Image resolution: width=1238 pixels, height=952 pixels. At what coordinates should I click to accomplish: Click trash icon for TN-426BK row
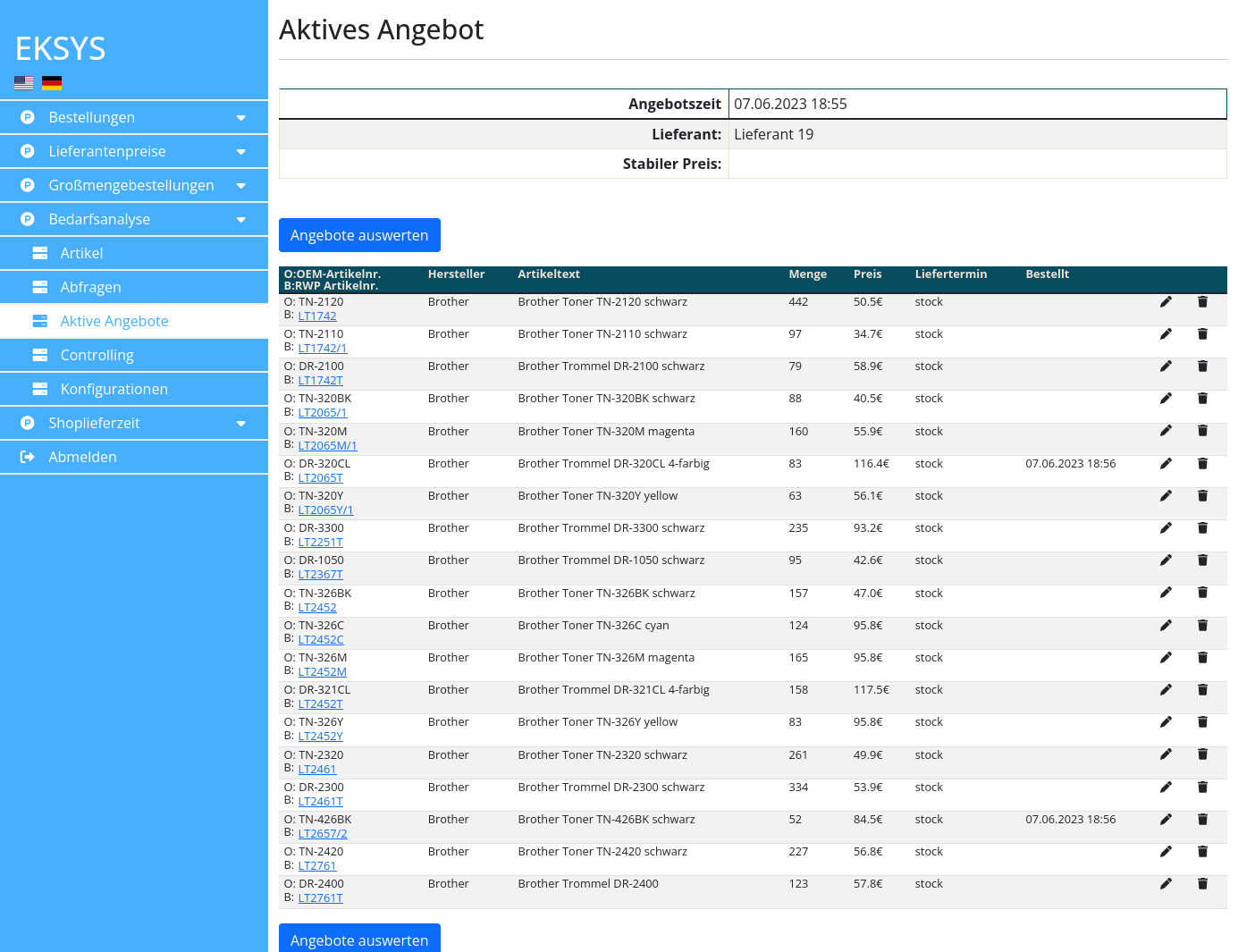(1202, 820)
